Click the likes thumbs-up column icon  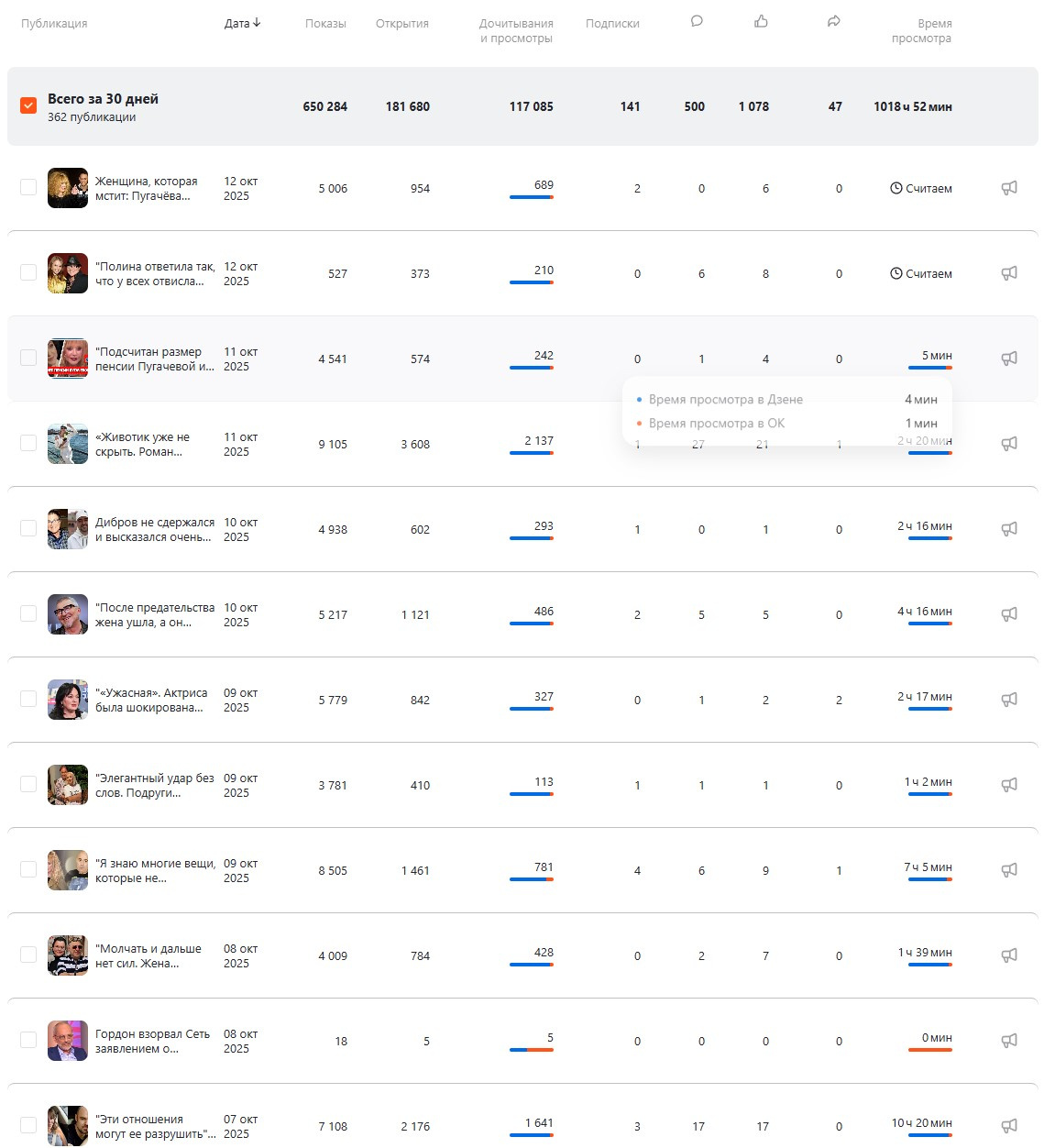pyautogui.click(x=761, y=21)
